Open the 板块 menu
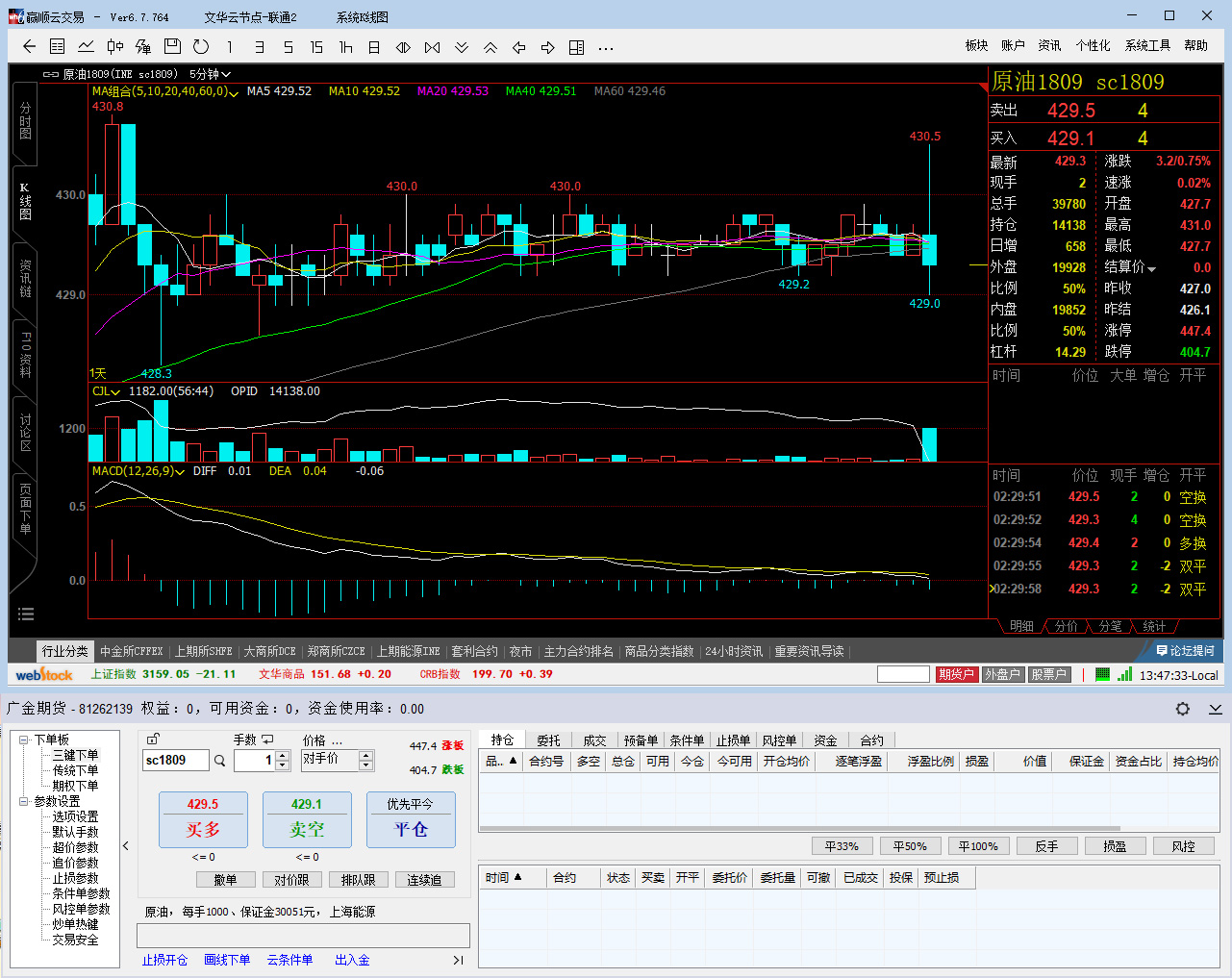Screen dimensions: 1232x978 976,45
